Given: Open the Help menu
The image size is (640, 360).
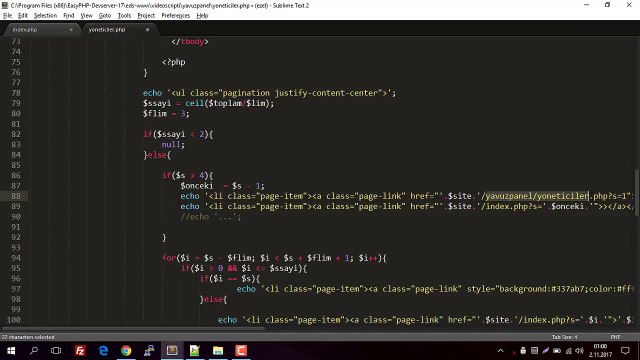Looking at the screenshot, I should coord(202,16).
